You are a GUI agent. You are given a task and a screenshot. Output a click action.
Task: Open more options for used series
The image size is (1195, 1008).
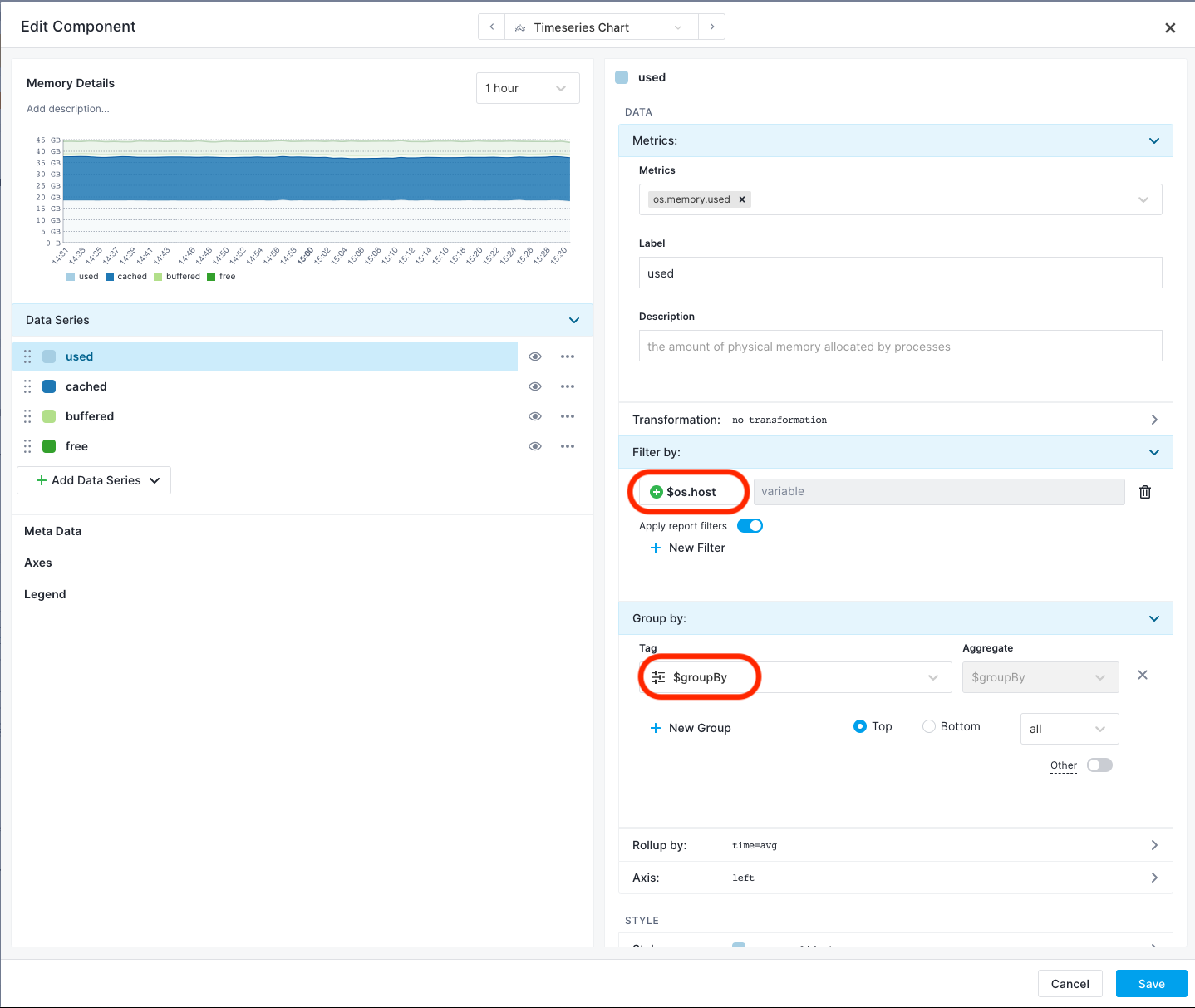(x=568, y=356)
